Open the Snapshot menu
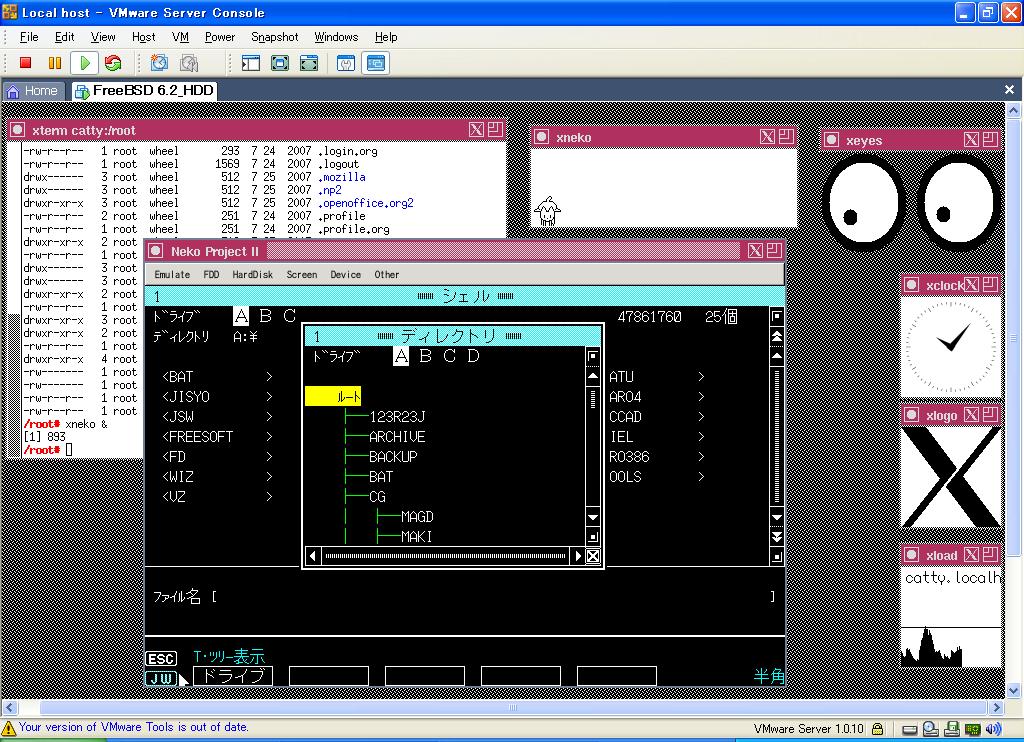Viewport: 1024px width, 742px height. tap(274, 37)
